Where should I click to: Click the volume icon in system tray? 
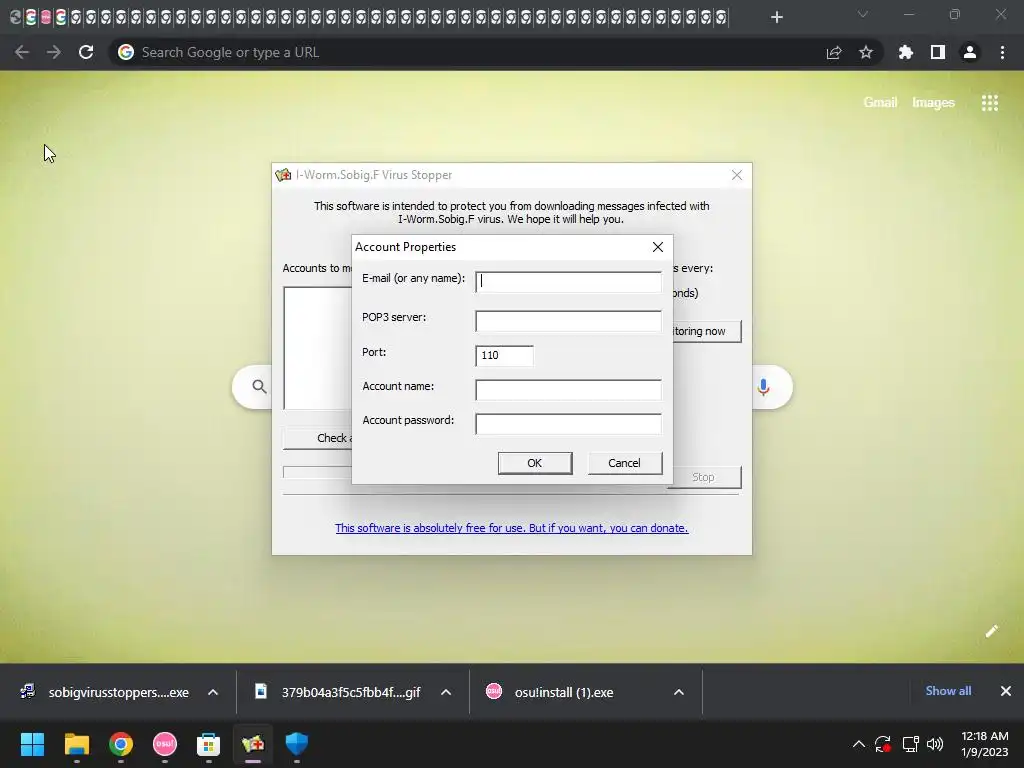(935, 744)
